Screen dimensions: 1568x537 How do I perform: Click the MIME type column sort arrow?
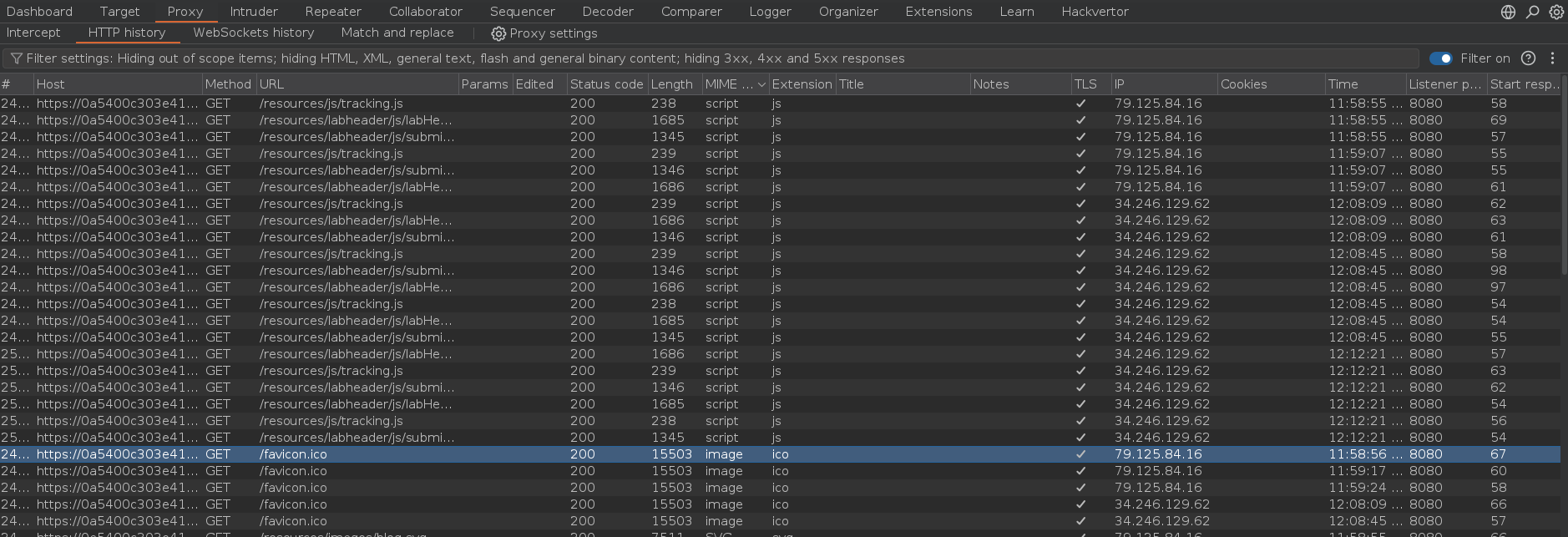coord(761,84)
